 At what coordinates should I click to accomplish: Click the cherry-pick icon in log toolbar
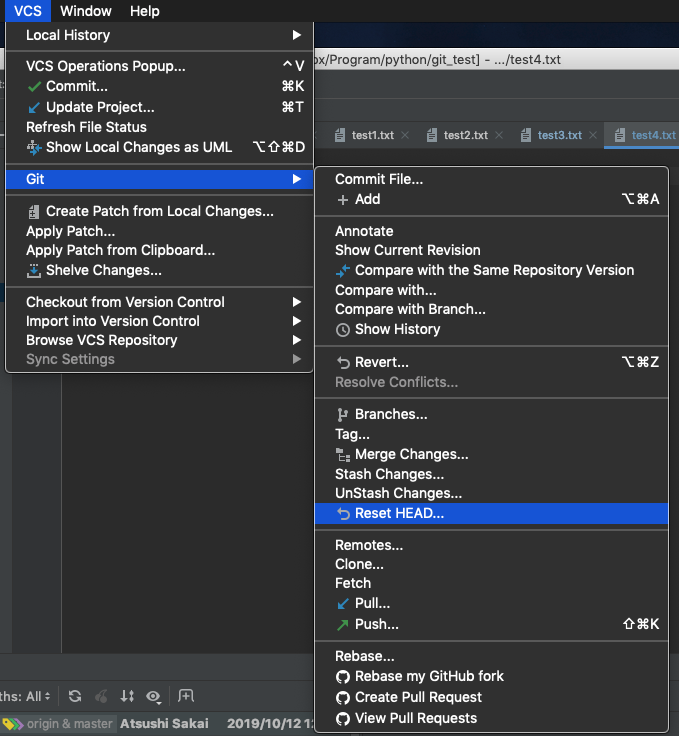click(x=101, y=696)
